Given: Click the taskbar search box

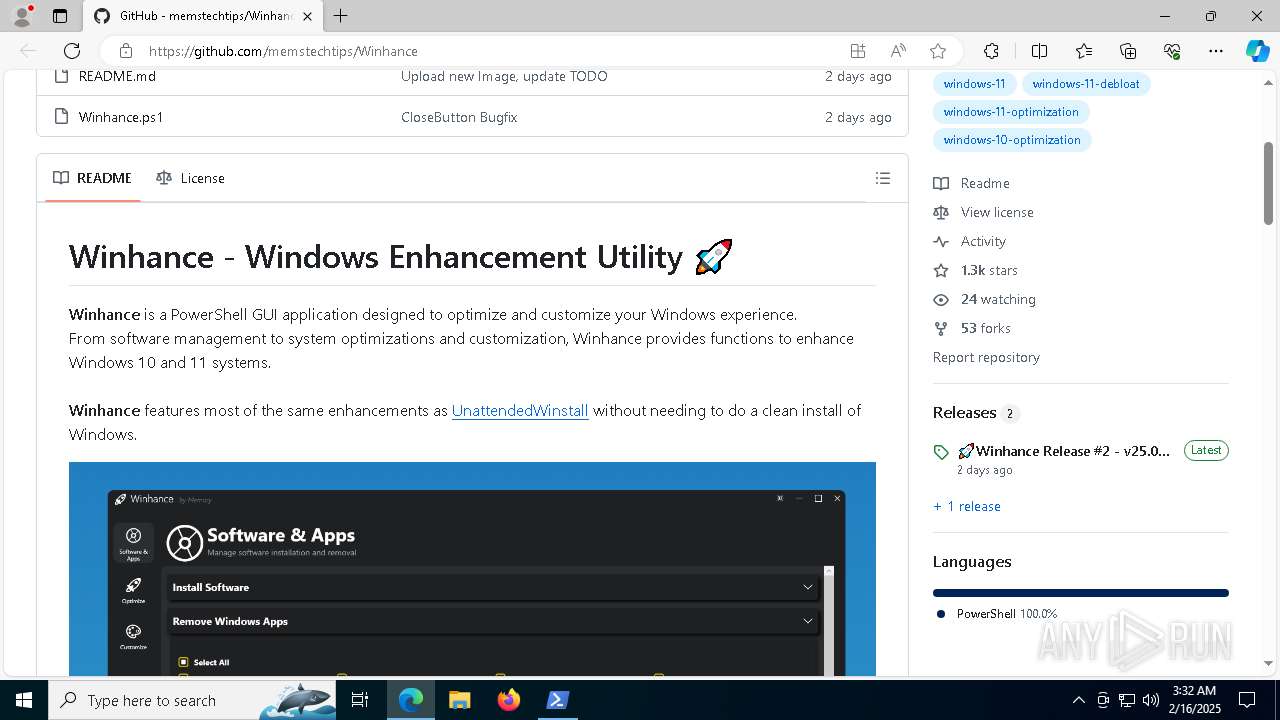Looking at the screenshot, I should coord(192,700).
